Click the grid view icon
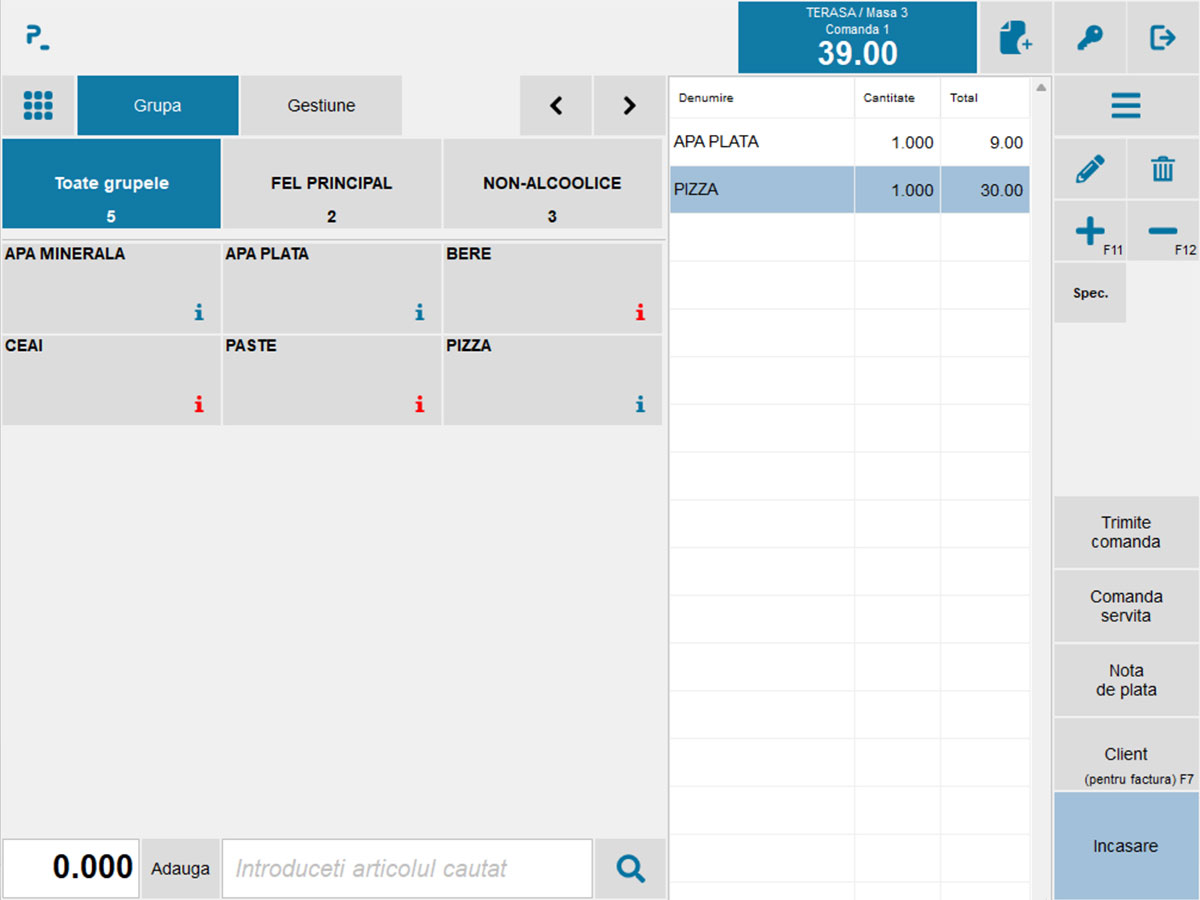Viewport: 1200px width, 900px height. tap(38, 105)
